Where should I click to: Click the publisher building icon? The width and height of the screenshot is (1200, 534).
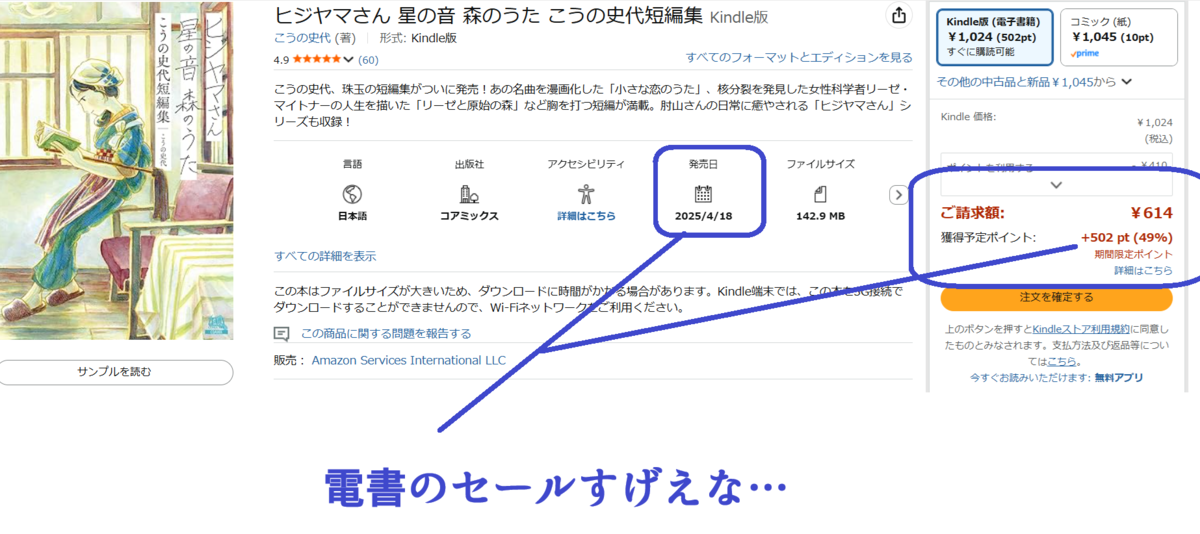(469, 193)
